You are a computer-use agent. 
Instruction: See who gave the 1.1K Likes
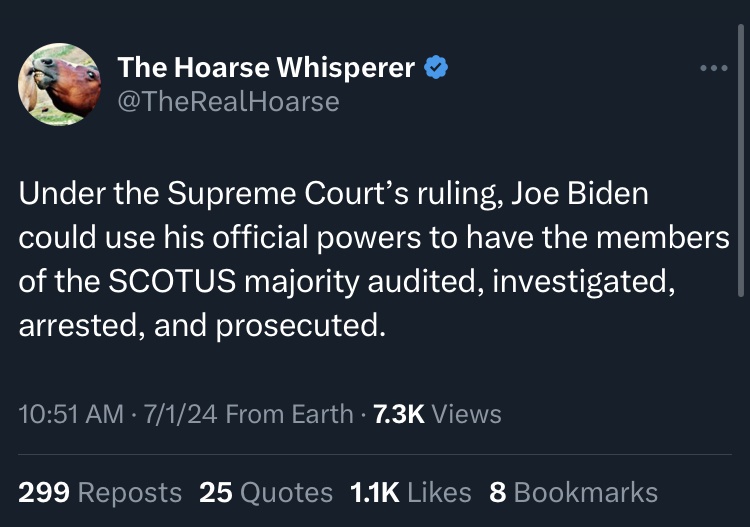coord(411,492)
